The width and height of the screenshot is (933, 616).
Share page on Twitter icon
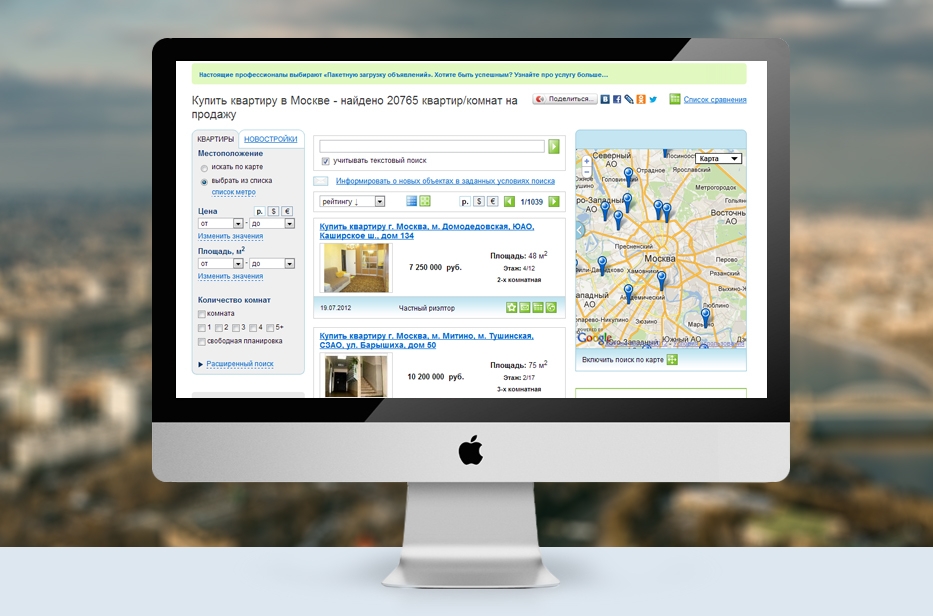pyautogui.click(x=653, y=99)
